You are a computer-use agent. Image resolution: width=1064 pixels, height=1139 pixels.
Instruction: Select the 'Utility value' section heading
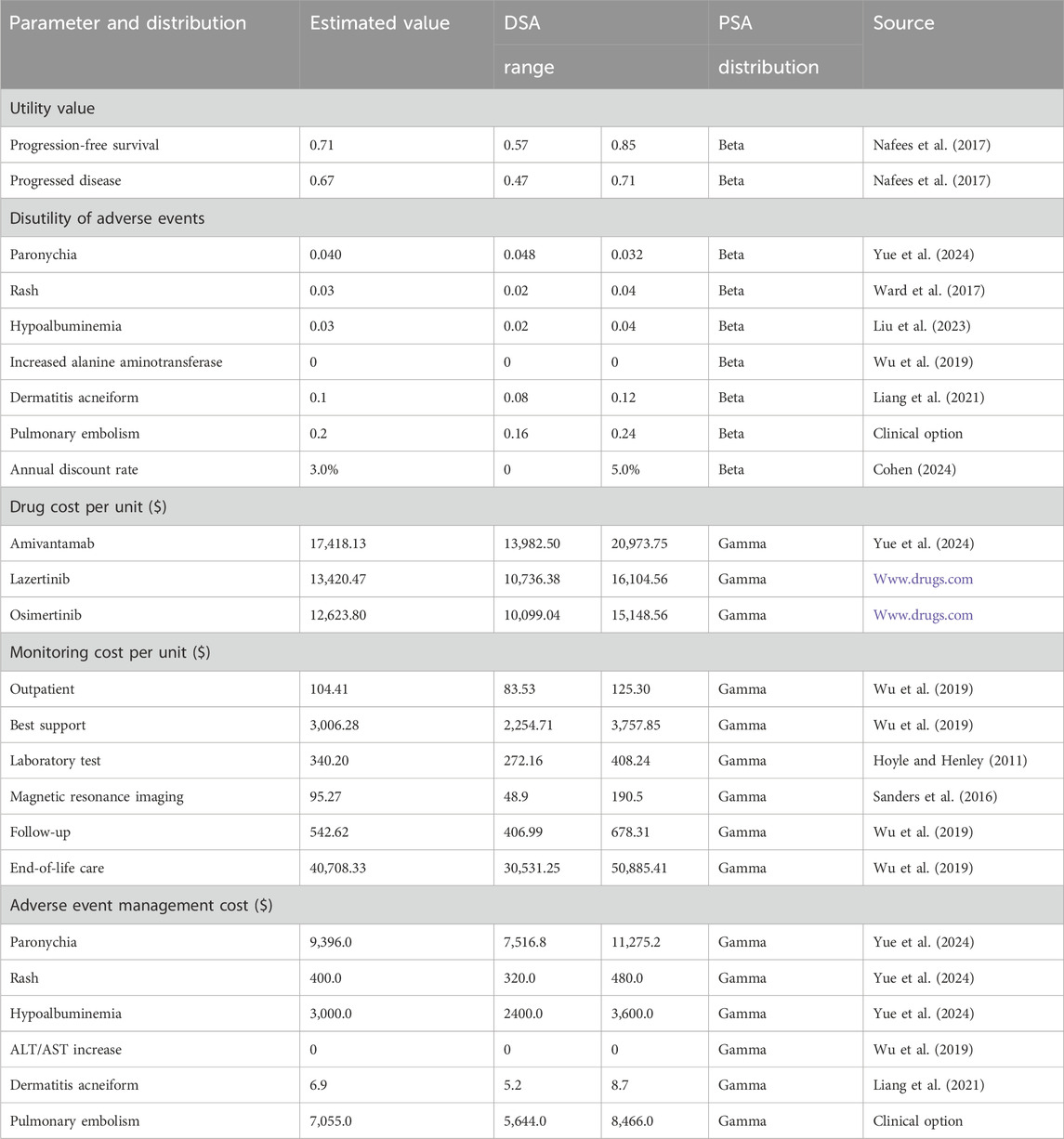pyautogui.click(x=52, y=109)
